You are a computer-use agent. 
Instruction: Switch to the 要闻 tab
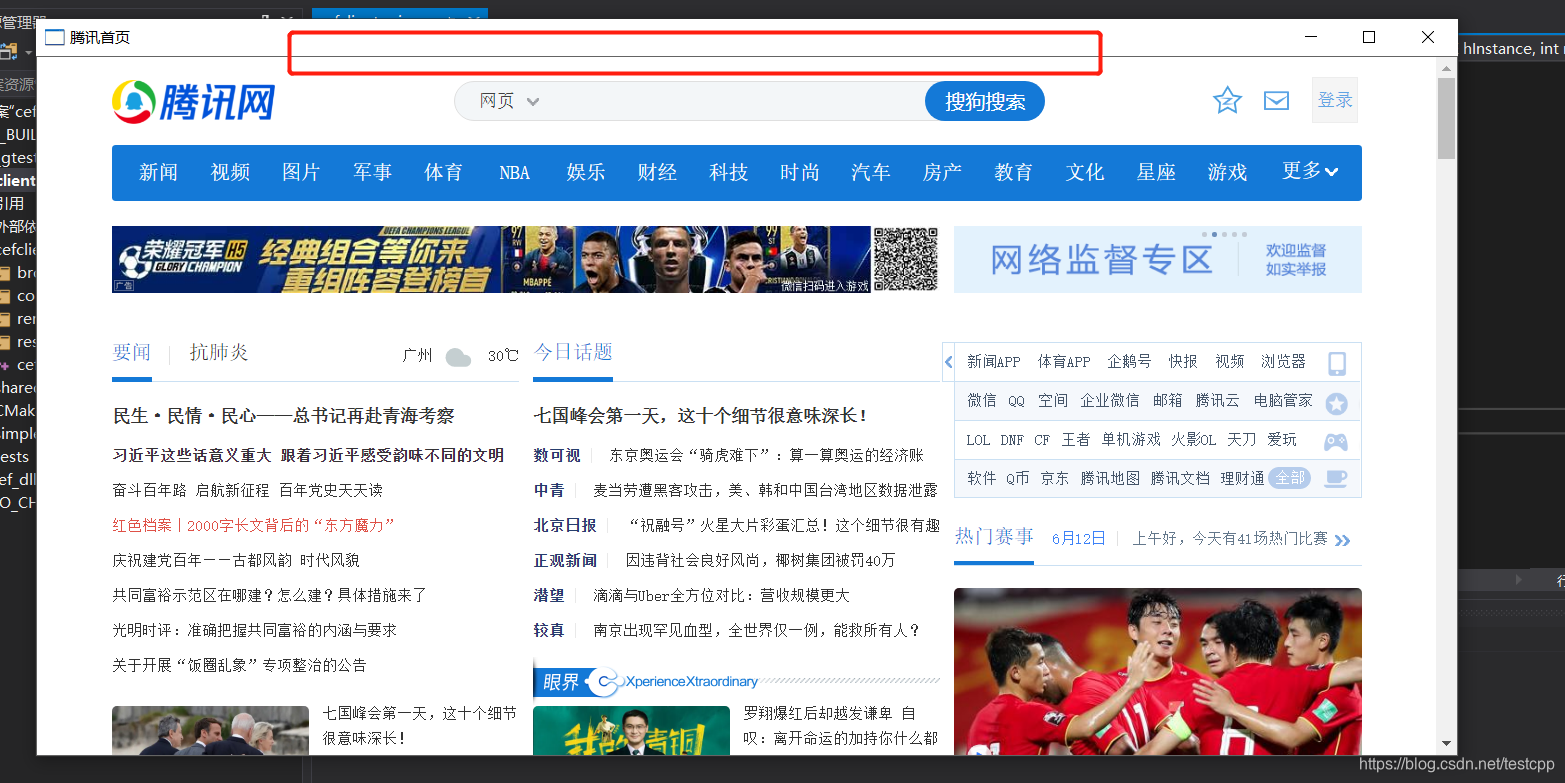click(132, 352)
